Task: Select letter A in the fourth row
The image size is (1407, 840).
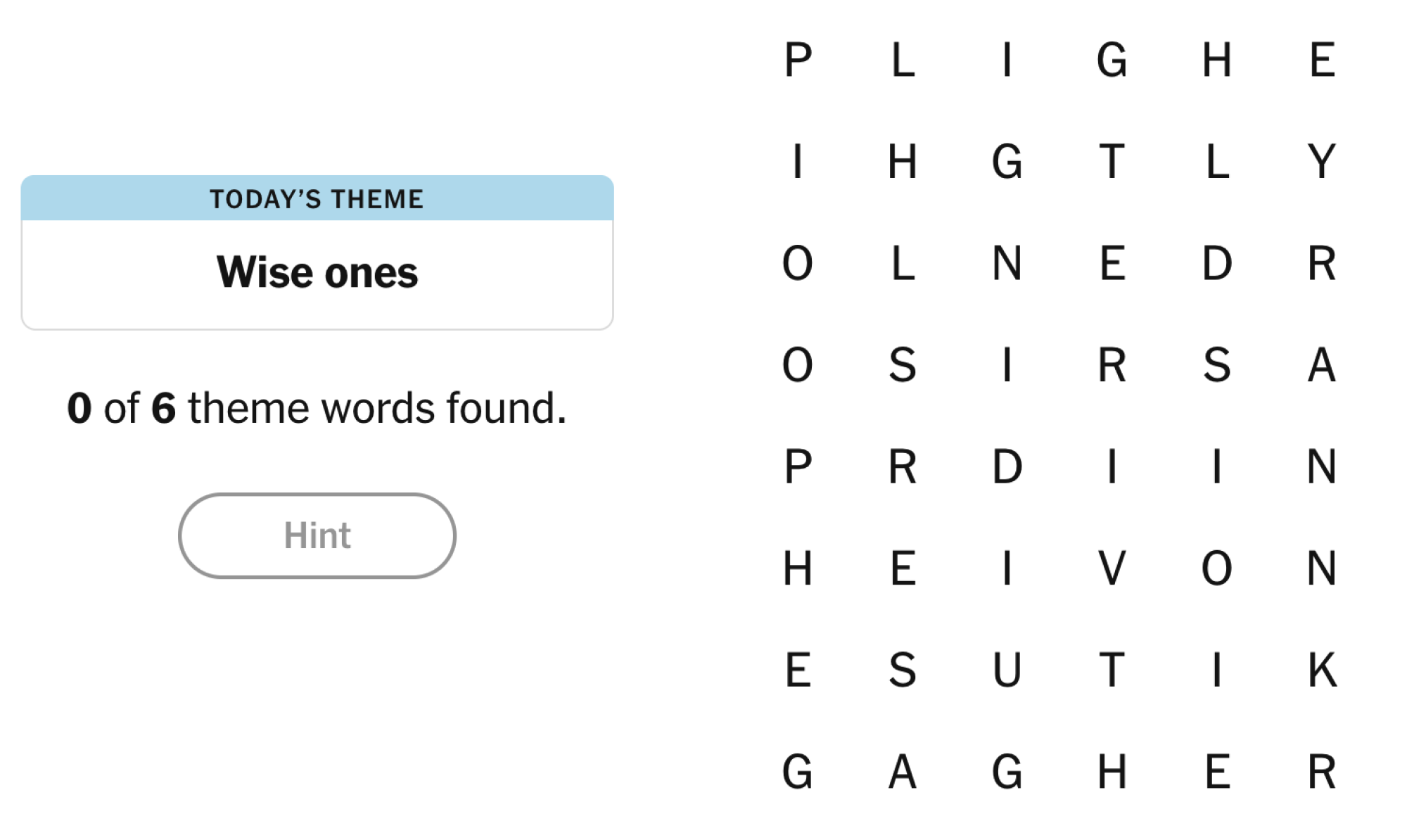Action: coord(1322,365)
